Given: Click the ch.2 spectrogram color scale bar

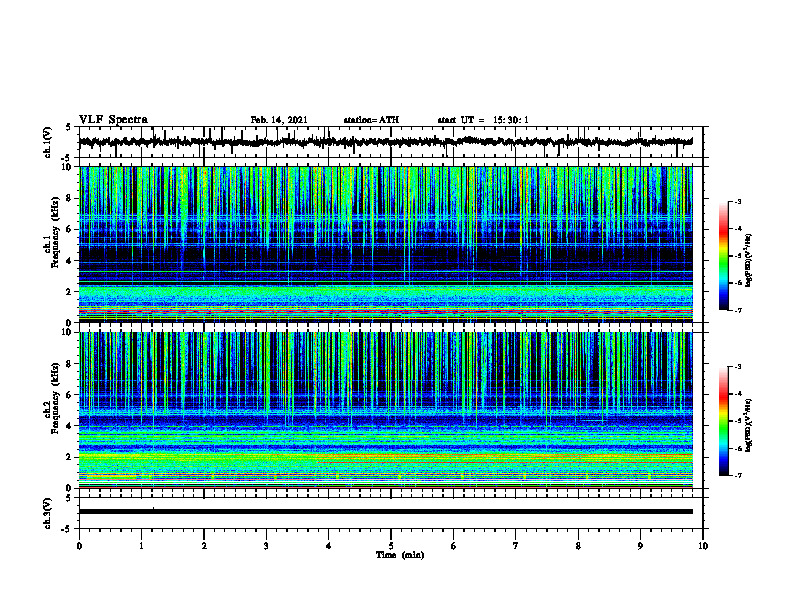Looking at the screenshot, I should tap(724, 421).
